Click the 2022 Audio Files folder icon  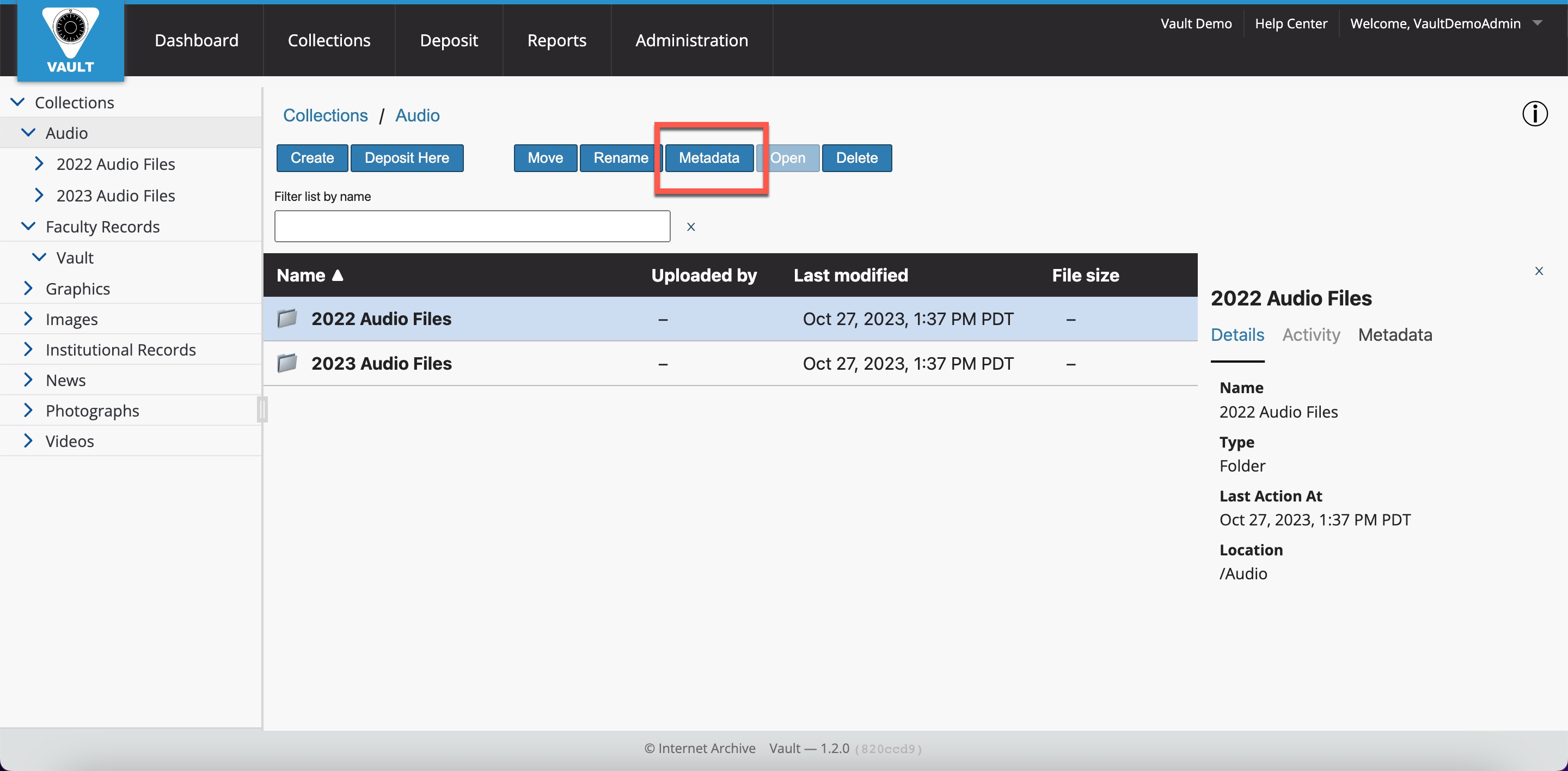[x=287, y=319]
